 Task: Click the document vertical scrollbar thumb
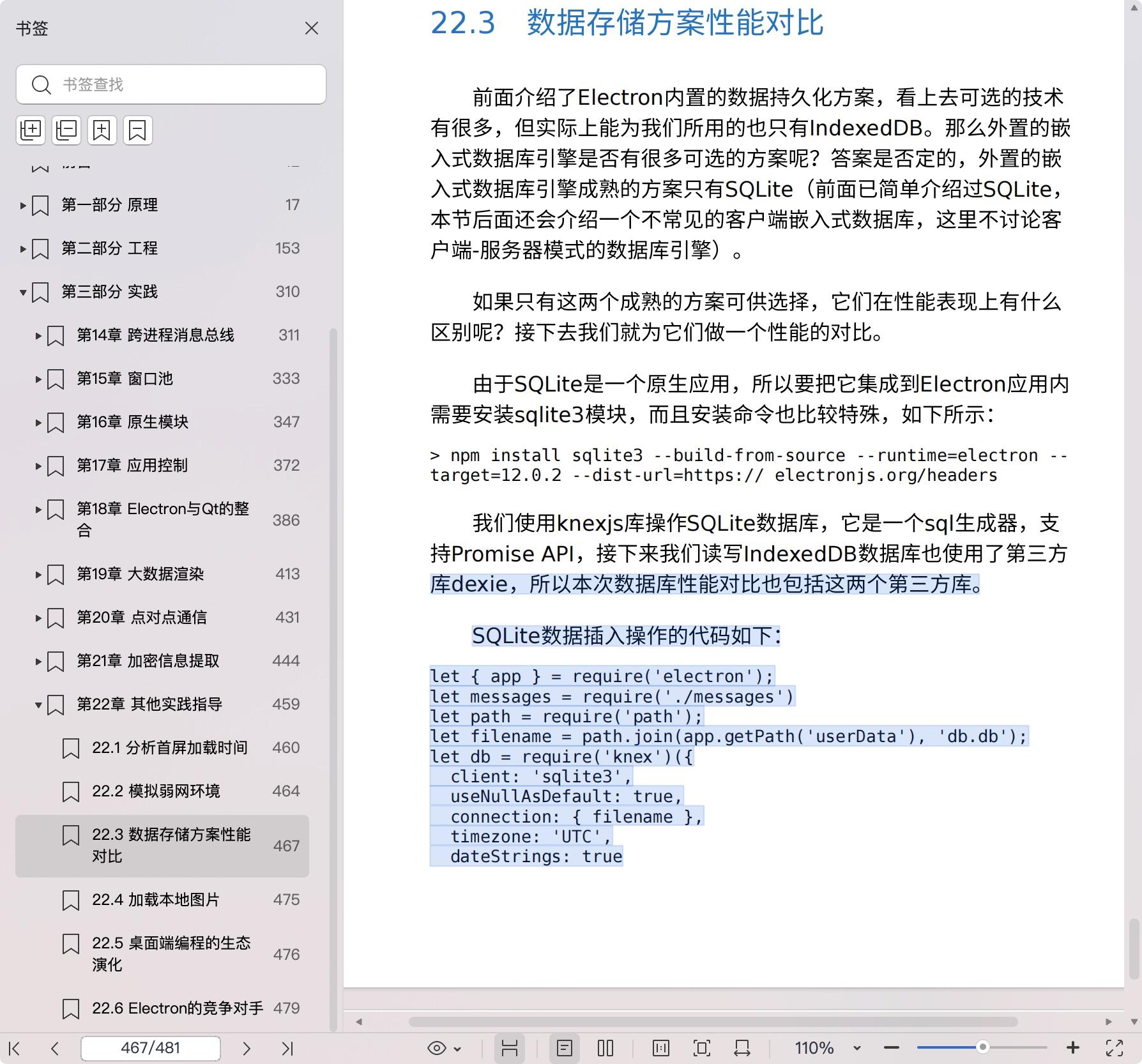(1134, 948)
